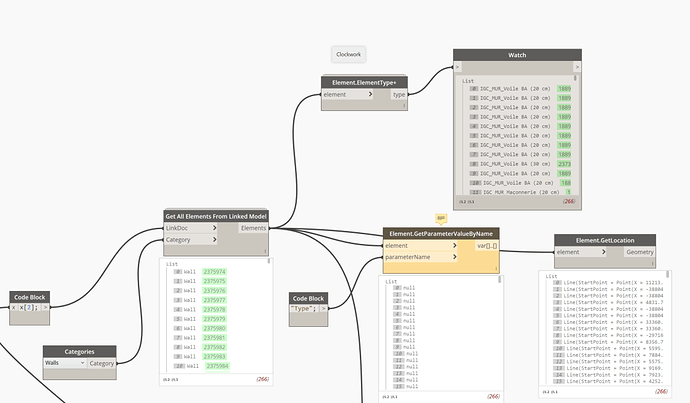Click the (266) count under the GetLocation preview

pyautogui.click(x=661, y=391)
